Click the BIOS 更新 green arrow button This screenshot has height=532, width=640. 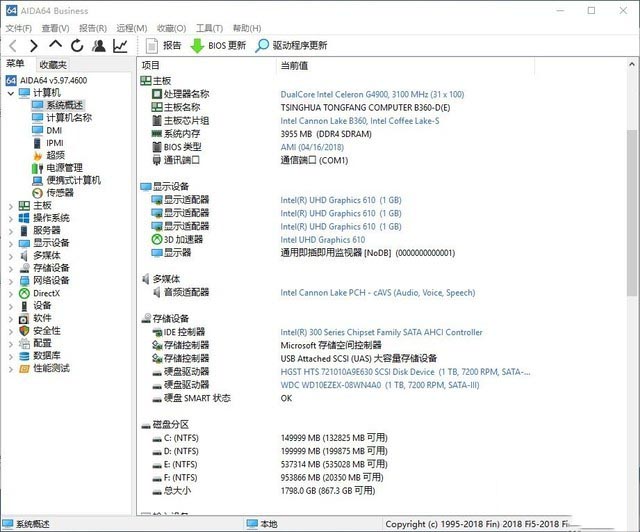pos(218,45)
